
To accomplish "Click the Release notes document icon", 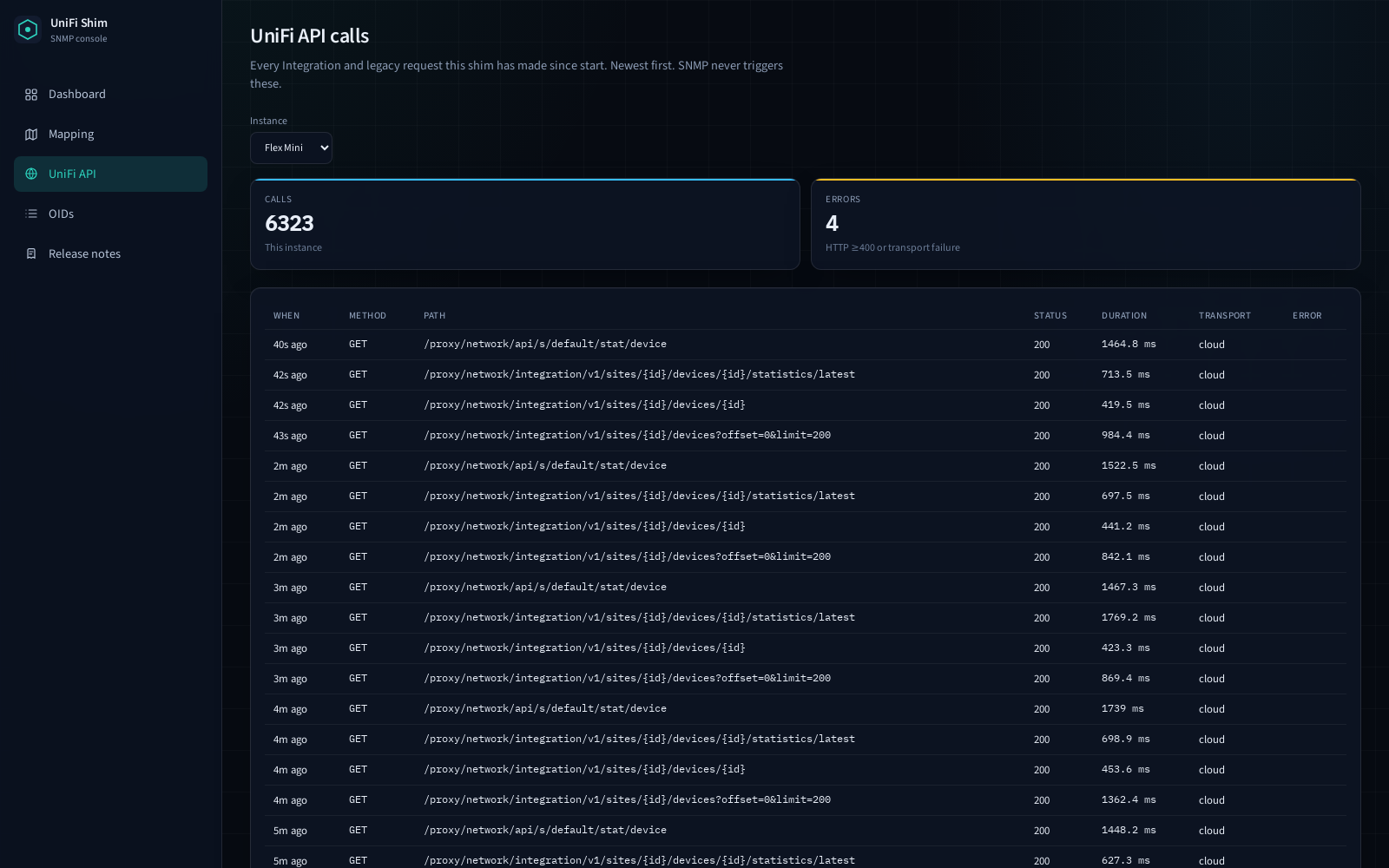I will [31, 253].
